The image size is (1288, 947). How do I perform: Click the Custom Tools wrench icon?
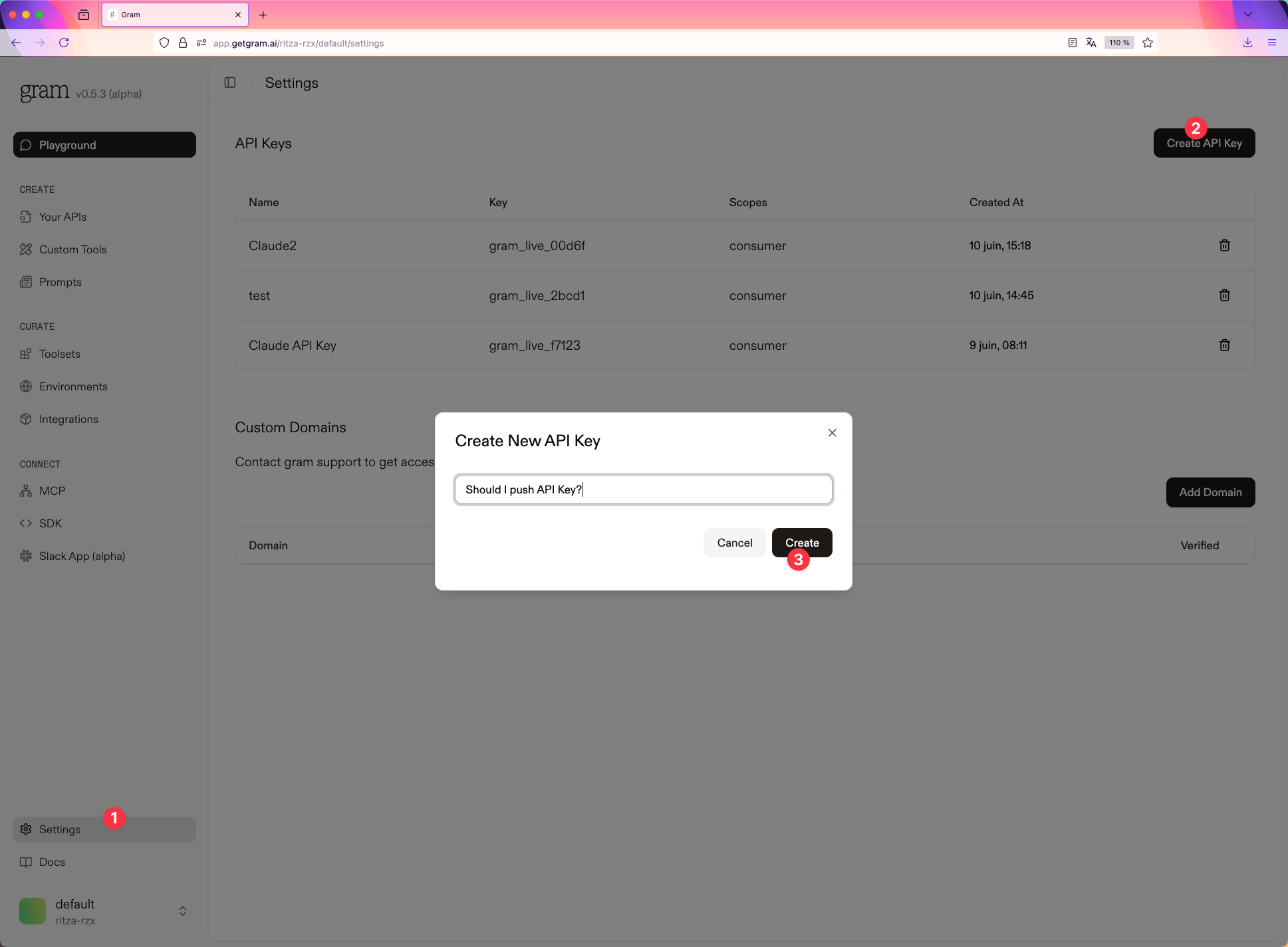(x=26, y=249)
